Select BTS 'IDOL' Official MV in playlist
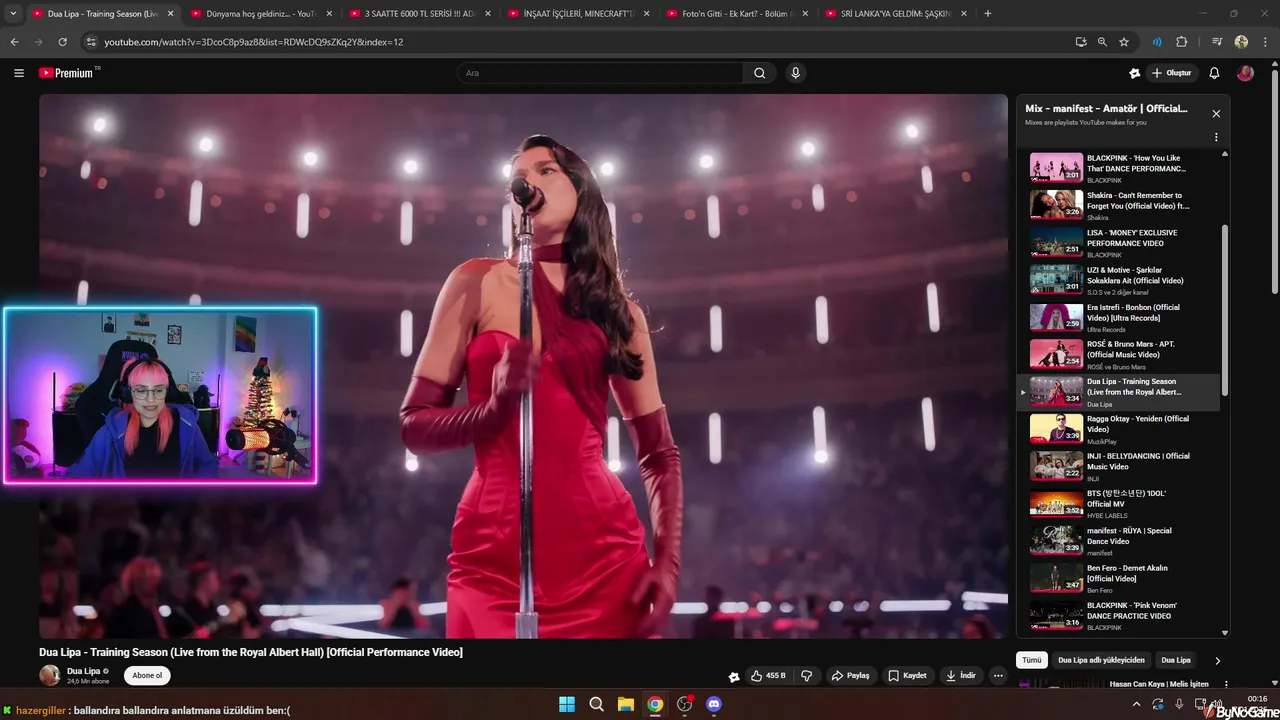Image resolution: width=1280 pixels, height=720 pixels. click(x=1119, y=503)
